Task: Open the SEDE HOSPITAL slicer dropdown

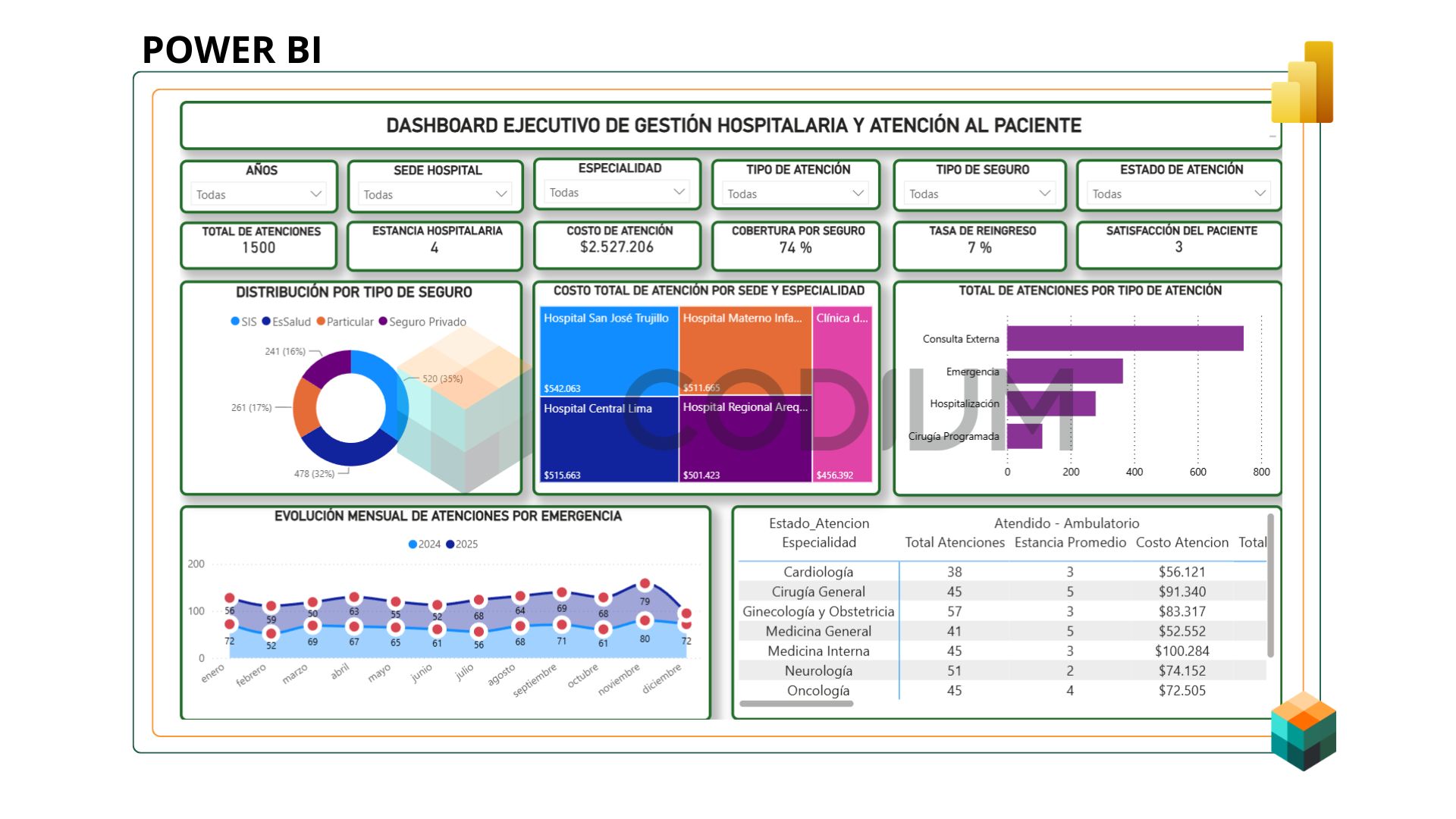Action: point(435,195)
